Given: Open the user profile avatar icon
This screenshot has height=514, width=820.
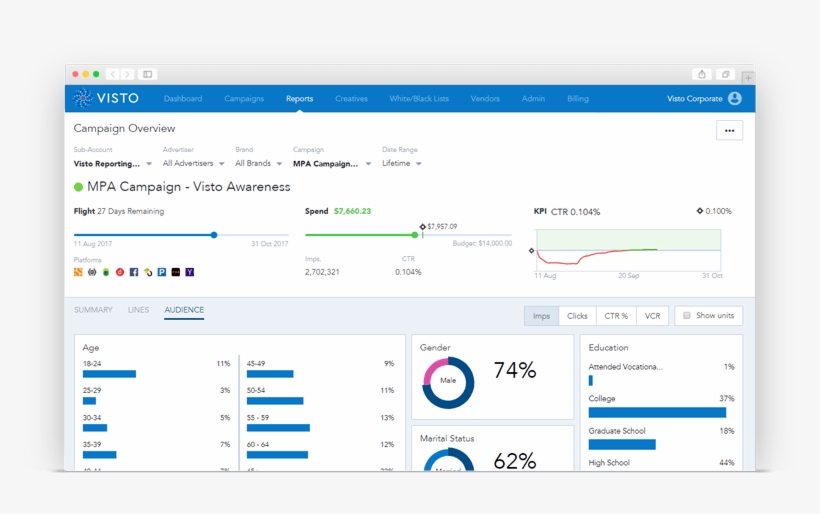Looking at the screenshot, I should [735, 99].
